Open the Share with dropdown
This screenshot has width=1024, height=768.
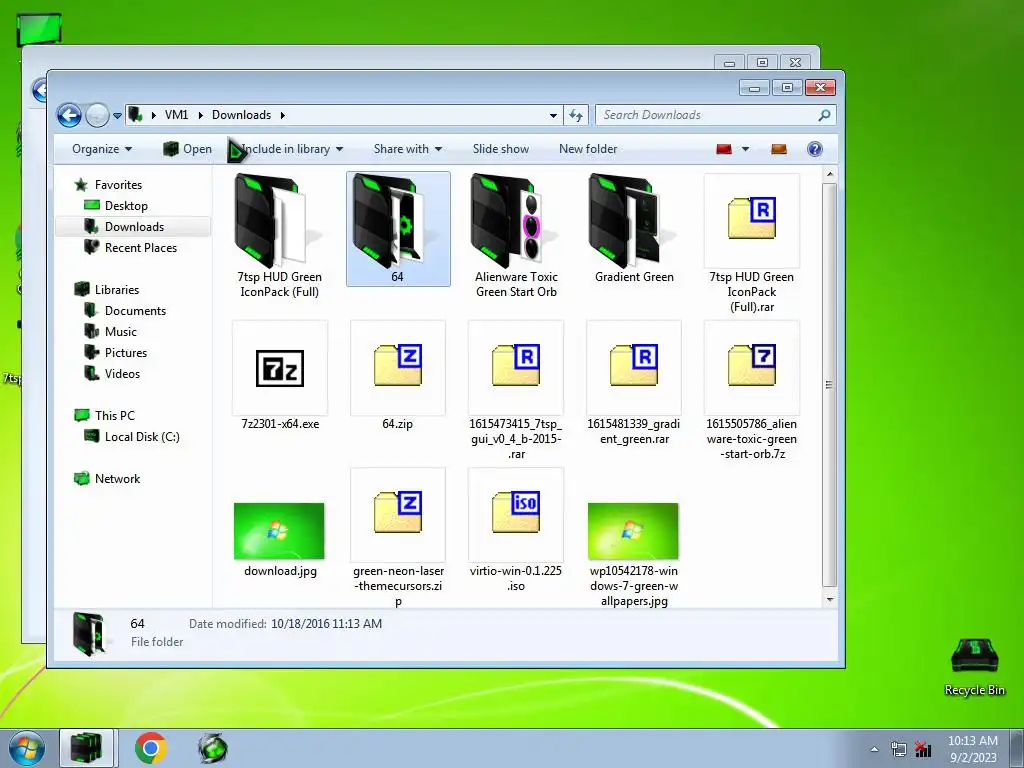(x=408, y=149)
